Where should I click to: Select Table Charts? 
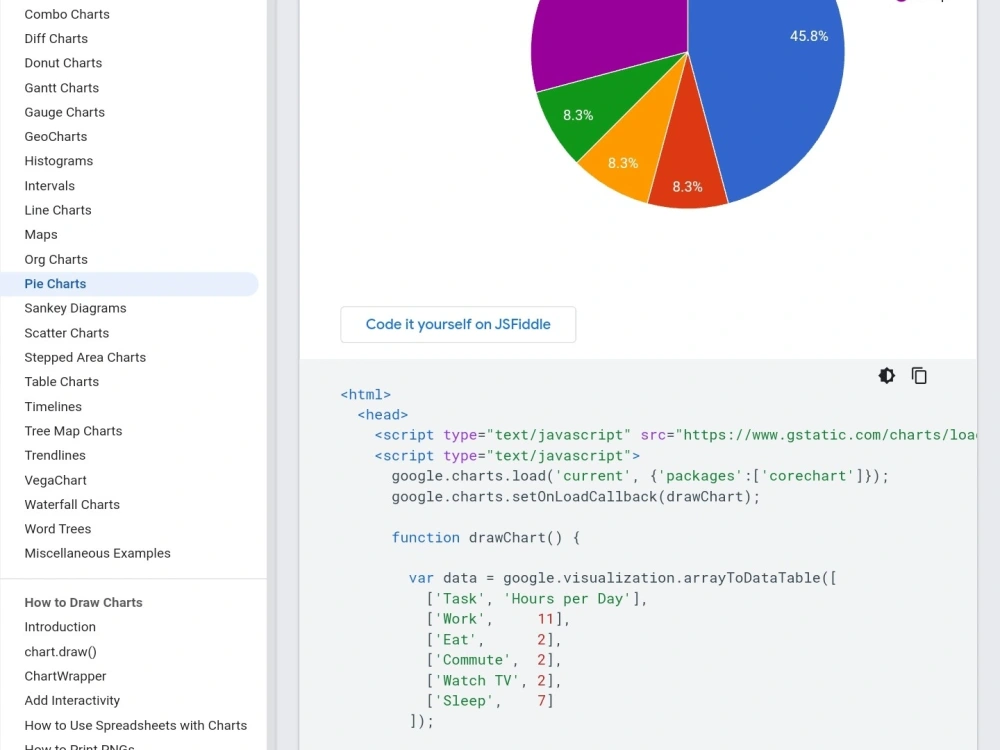point(62,381)
